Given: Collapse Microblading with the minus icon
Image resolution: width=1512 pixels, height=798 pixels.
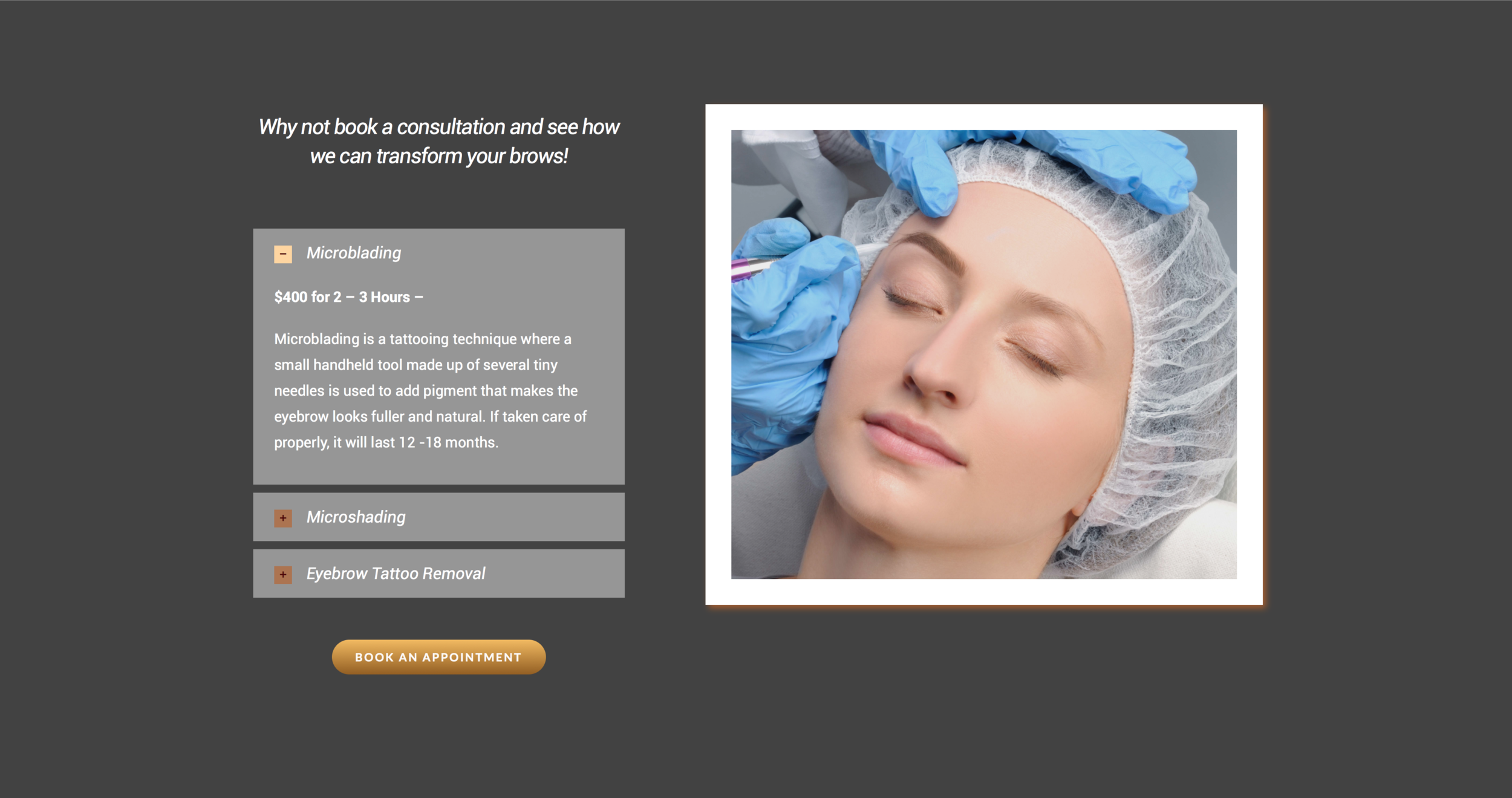Looking at the screenshot, I should (x=282, y=254).
